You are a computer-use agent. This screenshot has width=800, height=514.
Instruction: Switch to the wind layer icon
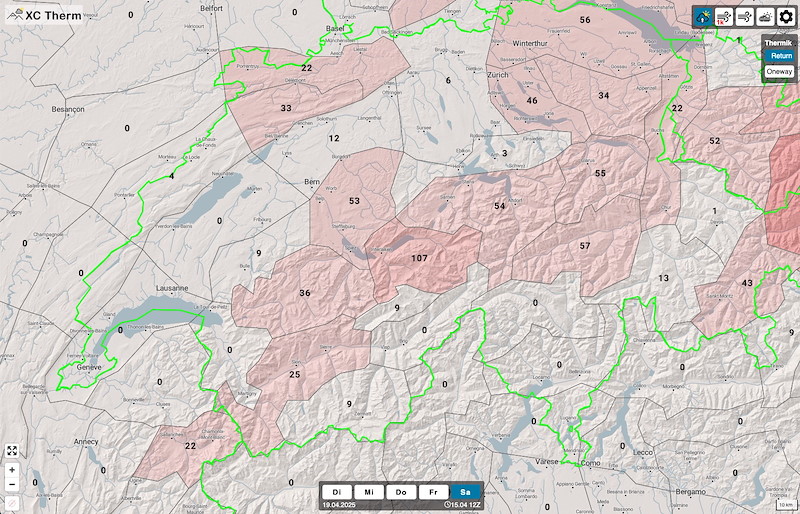point(744,17)
